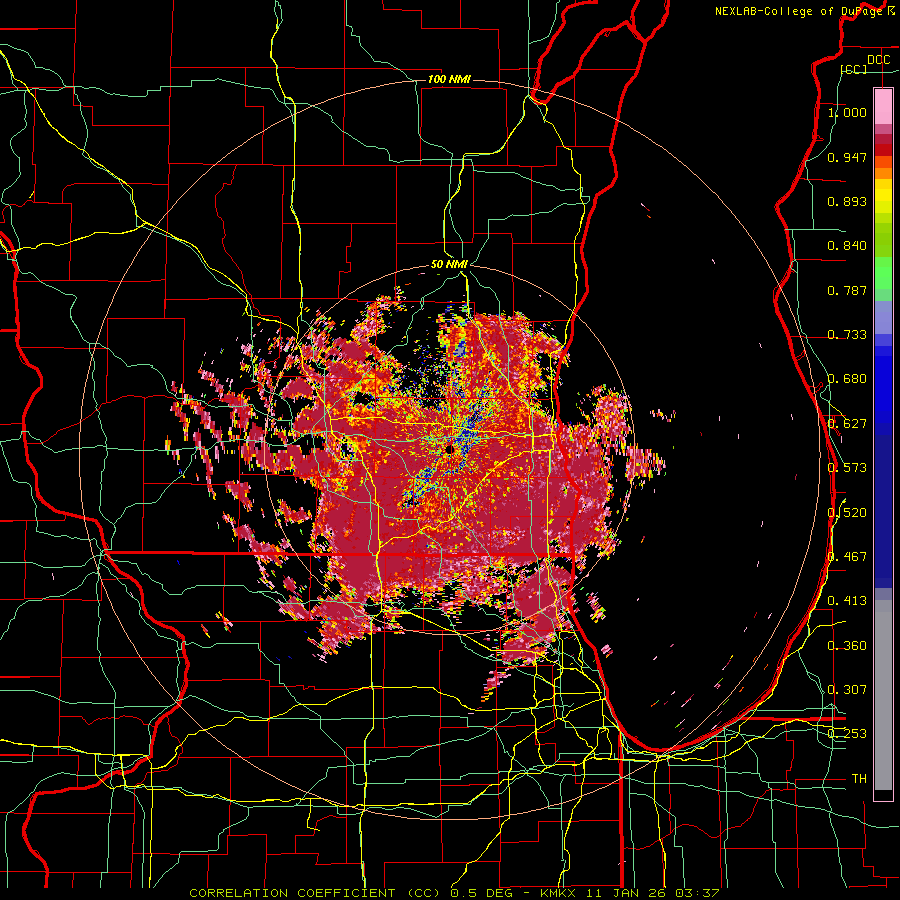Click the 0.627 value on the color scale
Screen dimensions: 900x900
[847, 423]
